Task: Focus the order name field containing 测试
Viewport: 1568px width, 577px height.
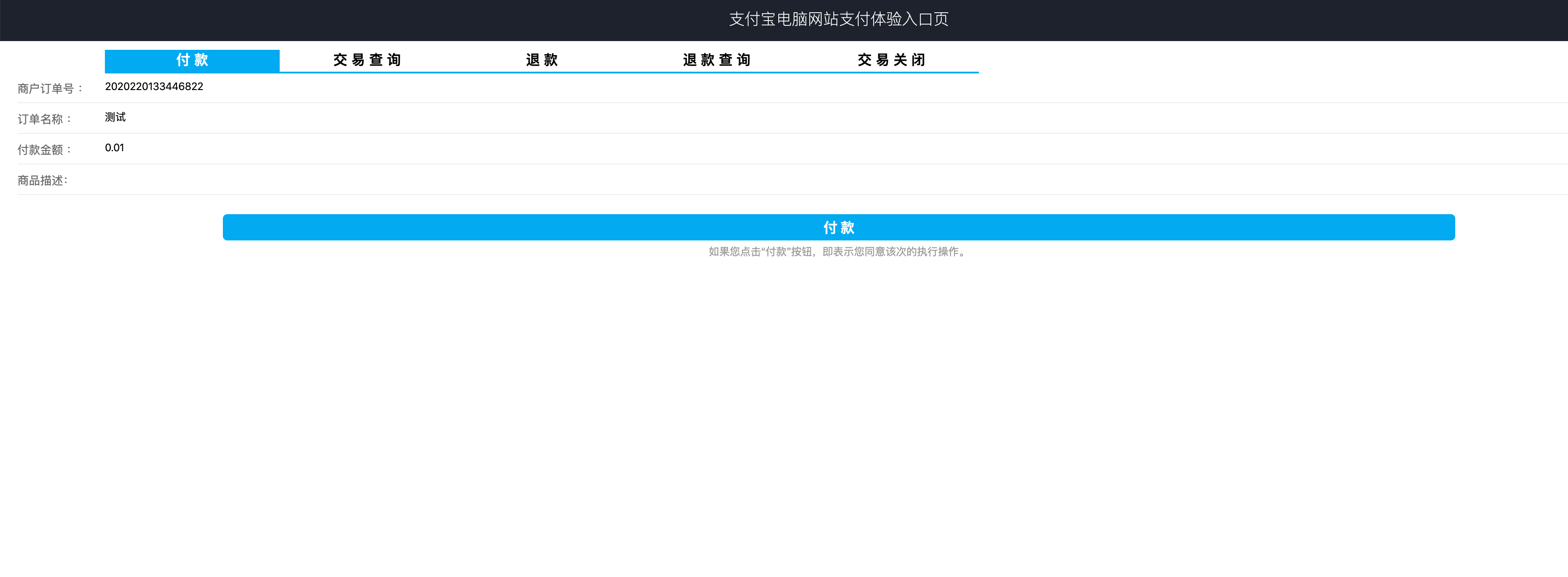Action: tap(115, 117)
